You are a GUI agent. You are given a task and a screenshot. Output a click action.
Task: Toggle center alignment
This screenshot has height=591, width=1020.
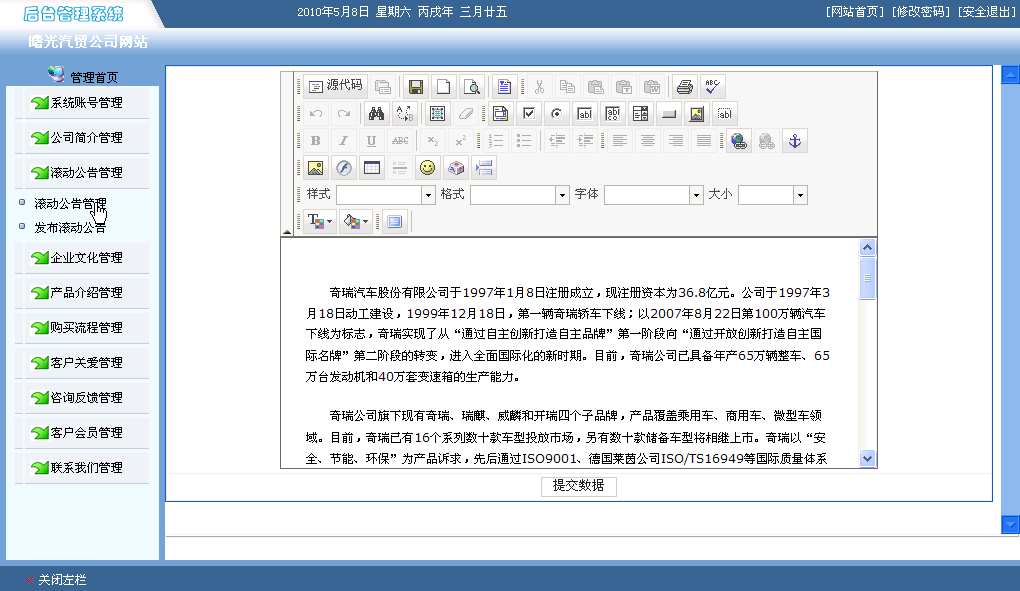[647, 141]
